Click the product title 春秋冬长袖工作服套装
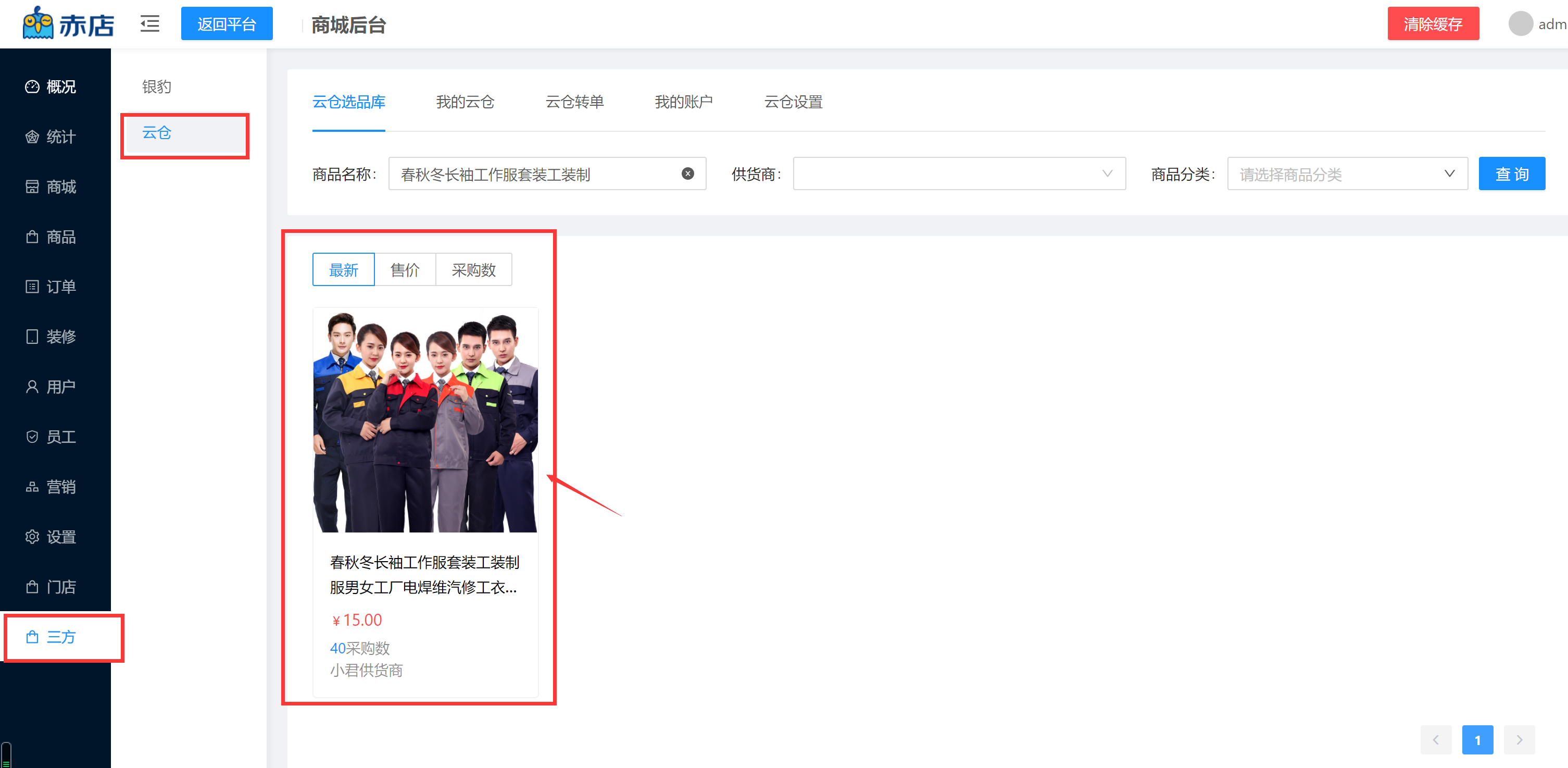Screen dimensions: 1568x768 [x=424, y=574]
